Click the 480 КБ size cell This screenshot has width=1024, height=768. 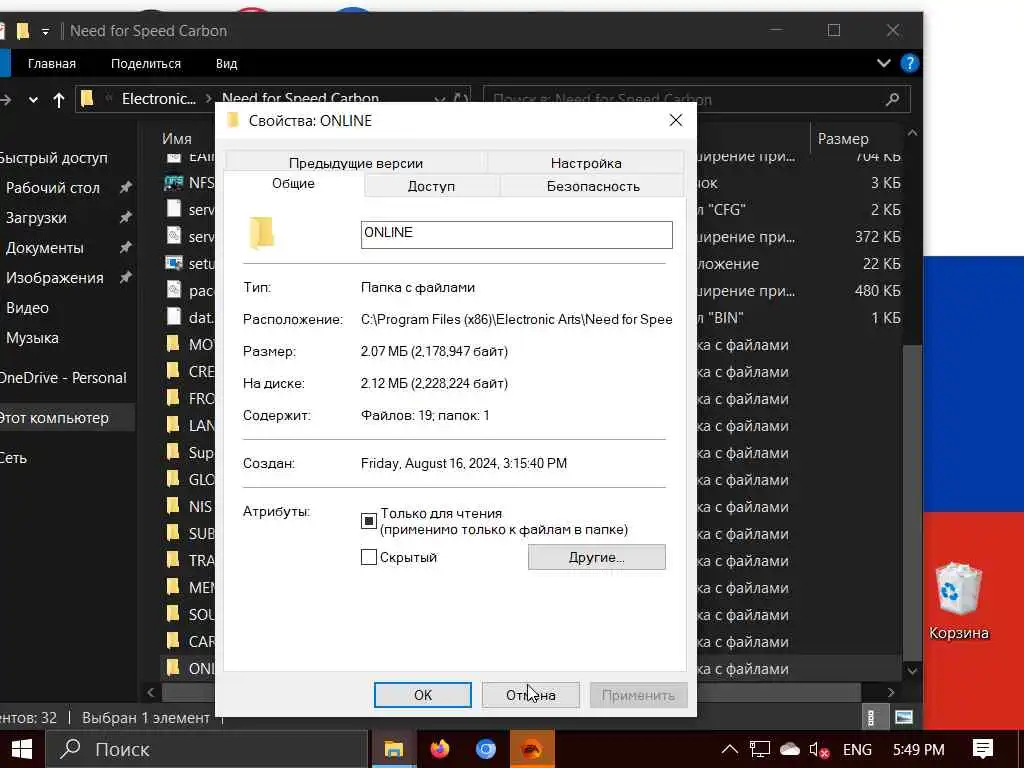click(x=877, y=291)
